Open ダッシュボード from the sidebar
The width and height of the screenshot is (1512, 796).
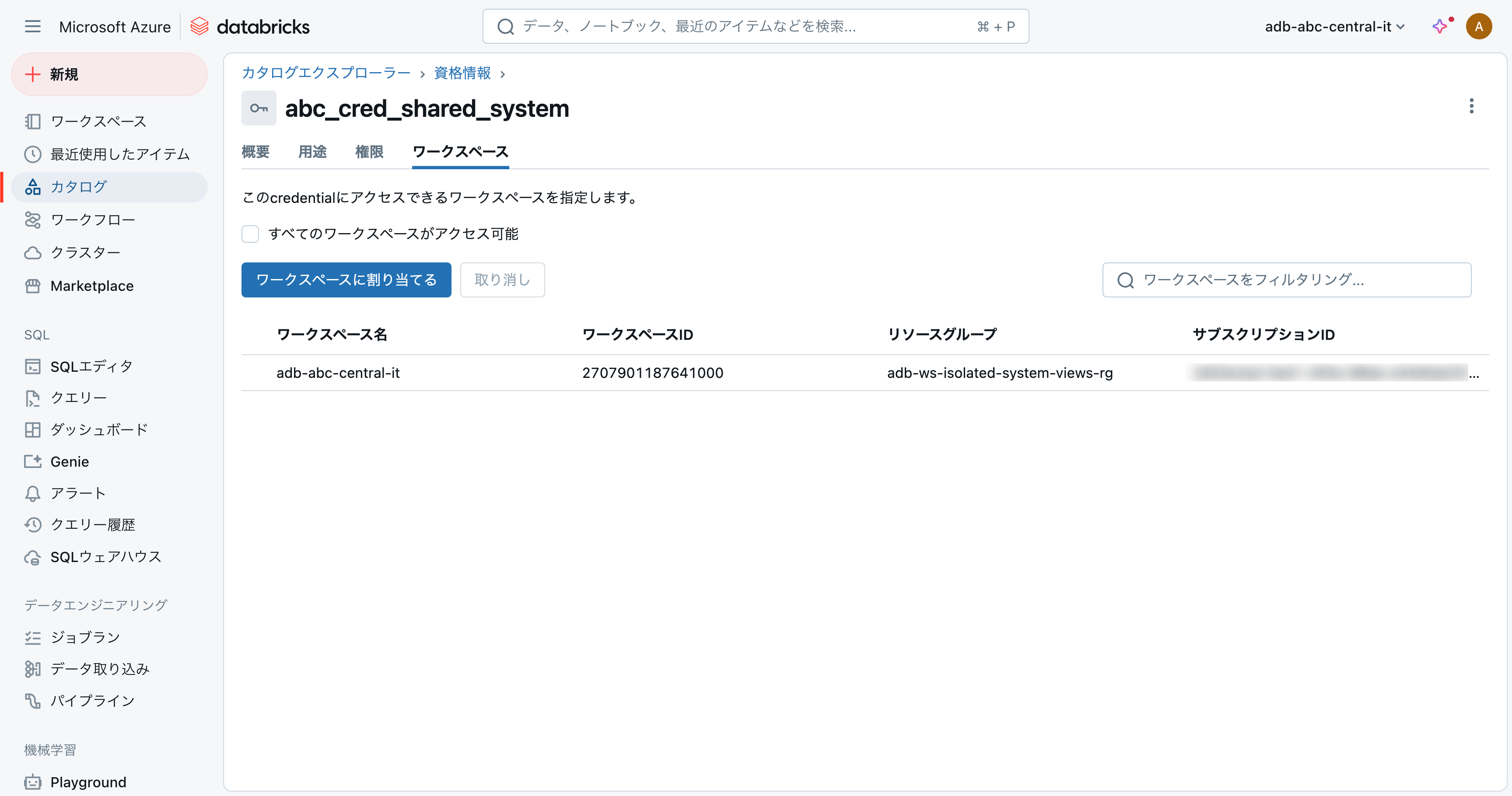coord(98,429)
